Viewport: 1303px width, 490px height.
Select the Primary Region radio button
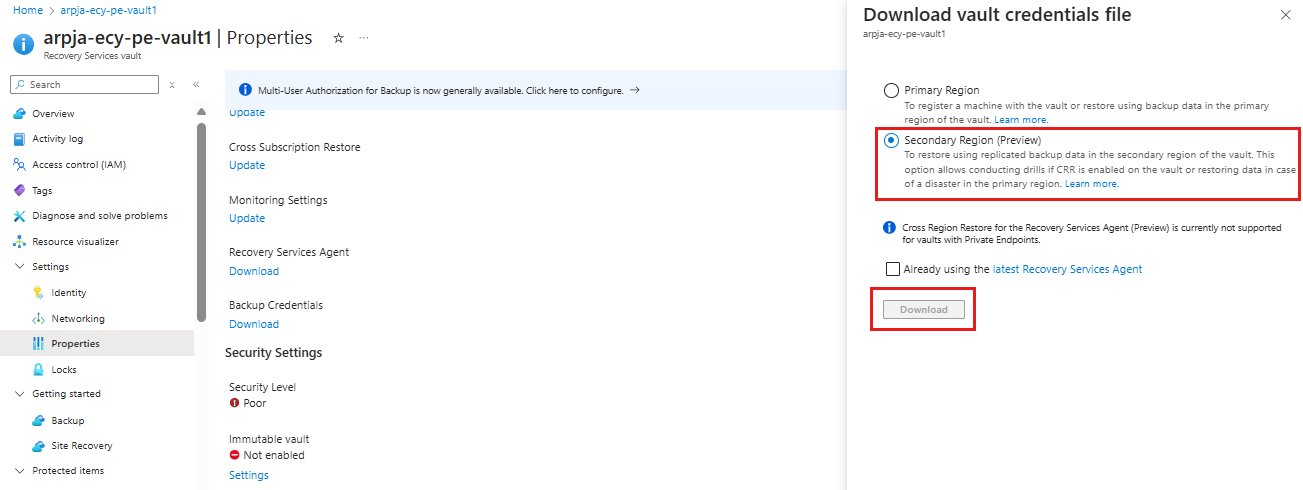[x=891, y=90]
